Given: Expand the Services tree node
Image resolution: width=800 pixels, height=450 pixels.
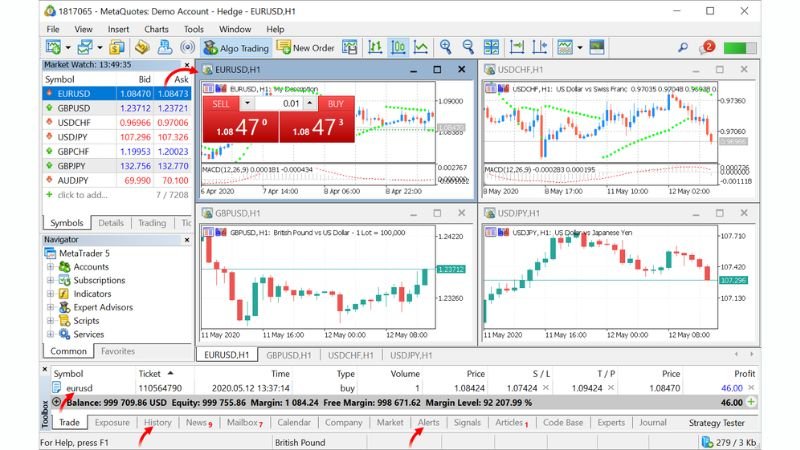Looking at the screenshot, I should (50, 334).
